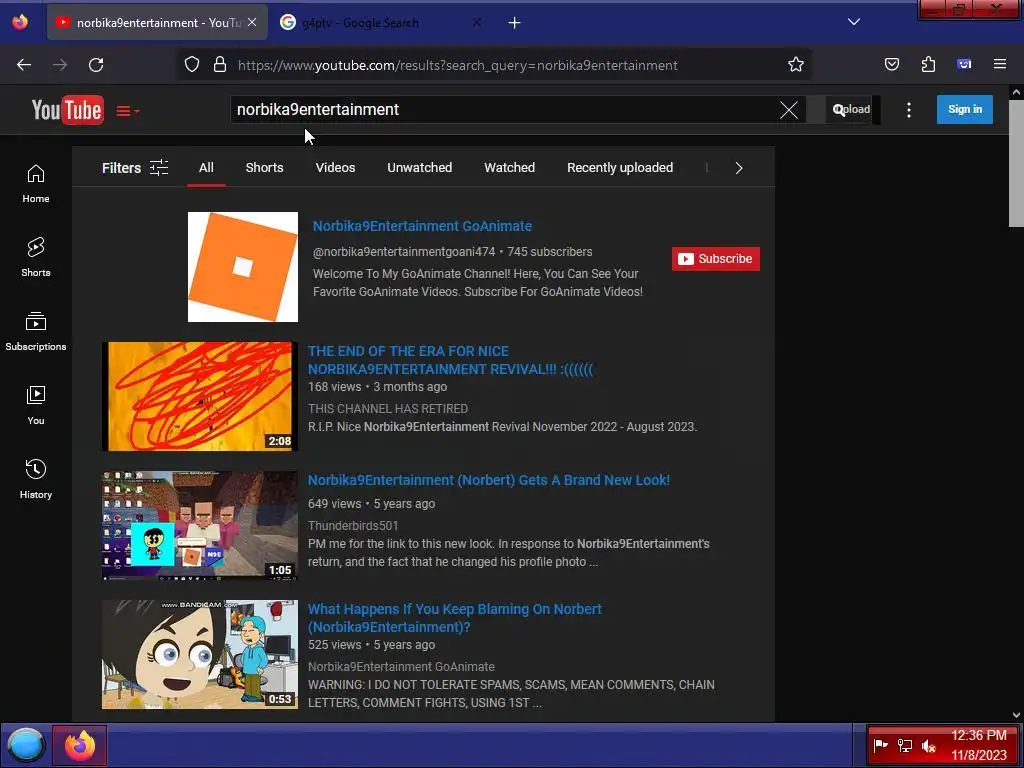Open the three-dot settings menu
The width and height of the screenshot is (1024, 768).
(908, 110)
